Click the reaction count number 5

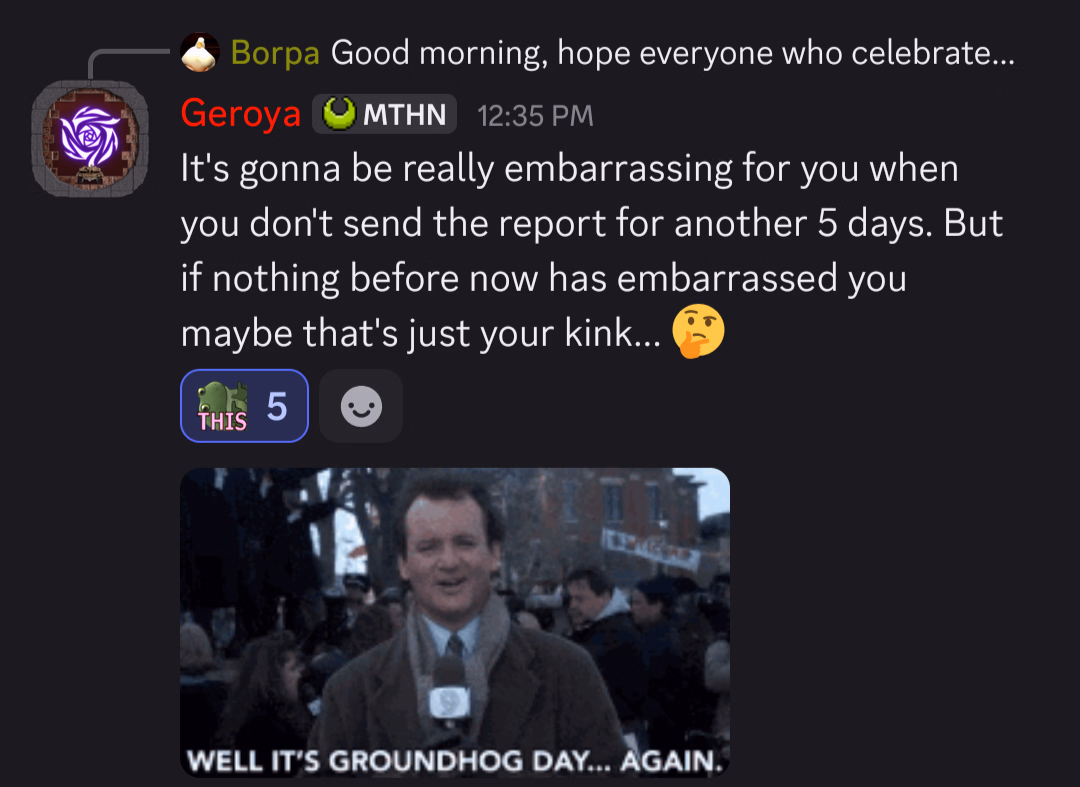(x=277, y=406)
